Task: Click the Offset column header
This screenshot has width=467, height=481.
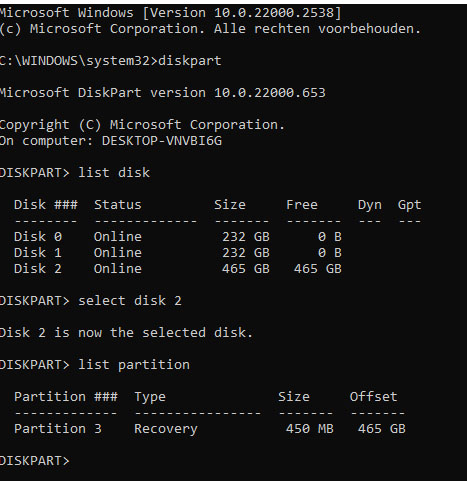Action: tap(374, 397)
